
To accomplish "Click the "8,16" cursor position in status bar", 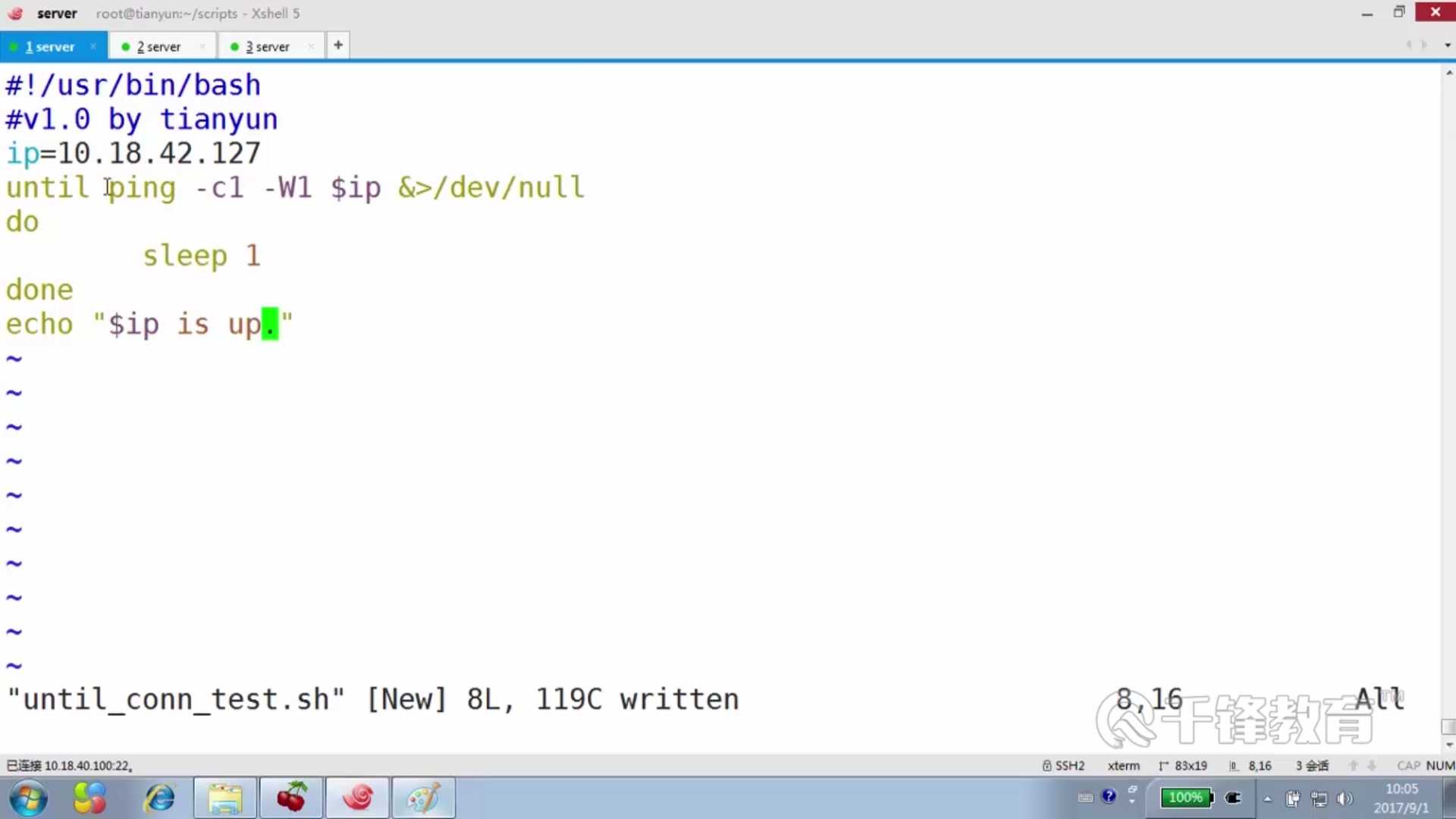I will pyautogui.click(x=1260, y=765).
